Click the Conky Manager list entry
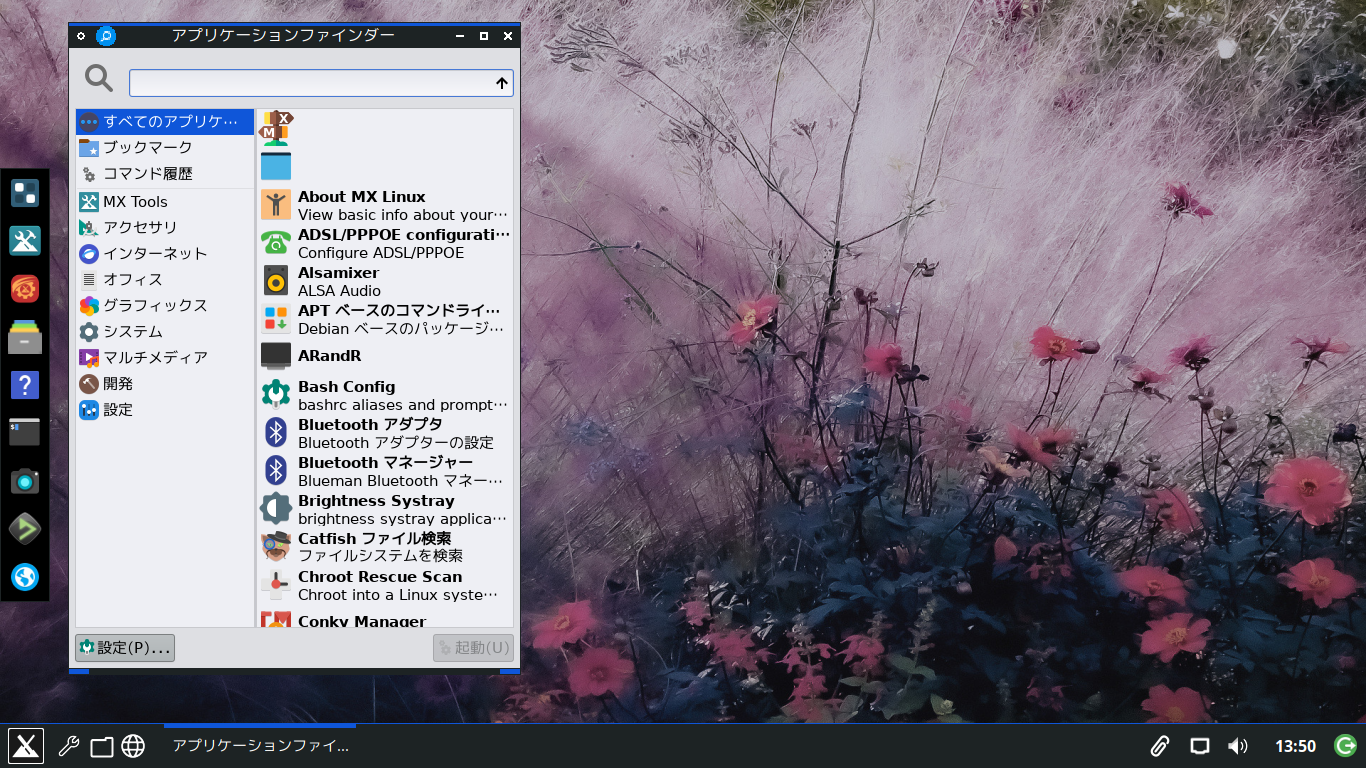 tap(385, 619)
